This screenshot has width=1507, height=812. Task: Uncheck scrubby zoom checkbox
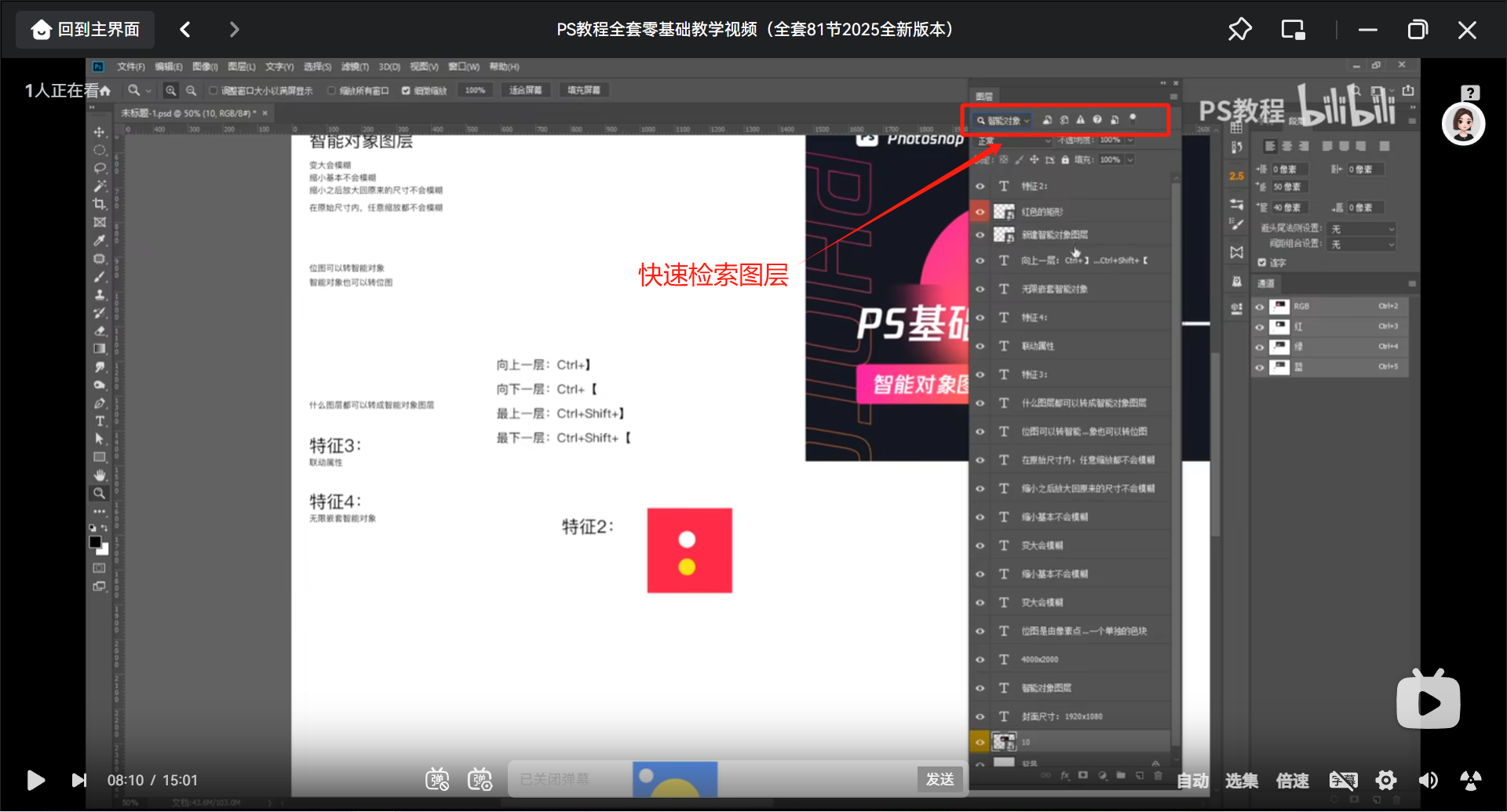(x=406, y=91)
